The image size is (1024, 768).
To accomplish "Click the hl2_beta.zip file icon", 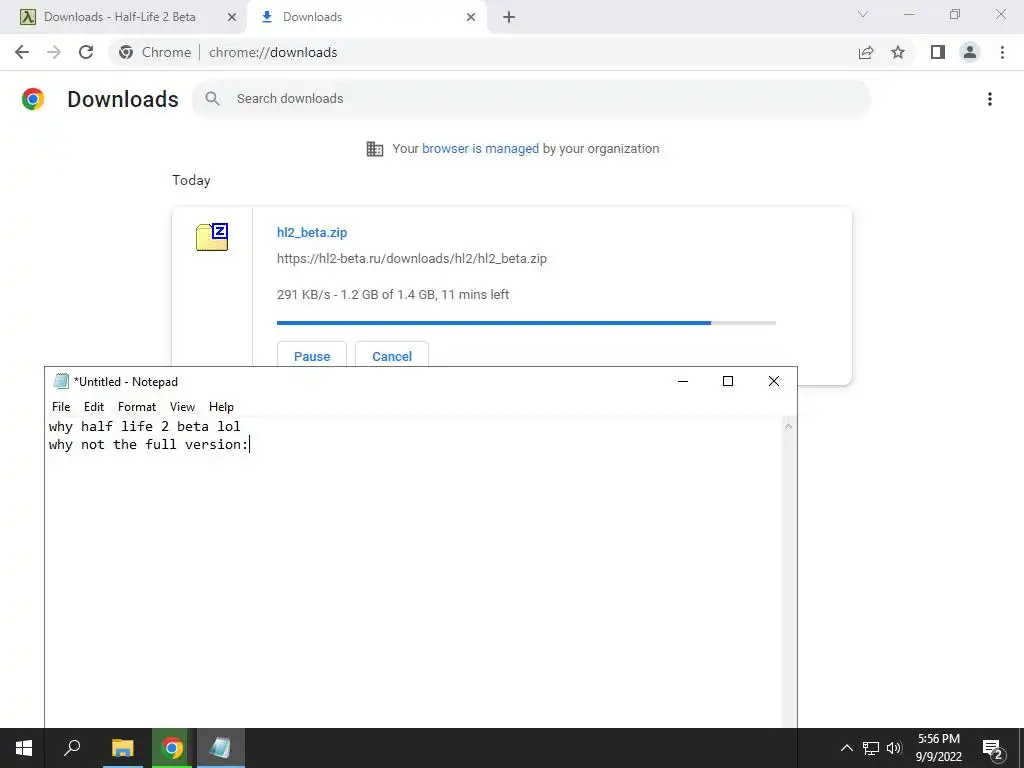I will tap(212, 236).
